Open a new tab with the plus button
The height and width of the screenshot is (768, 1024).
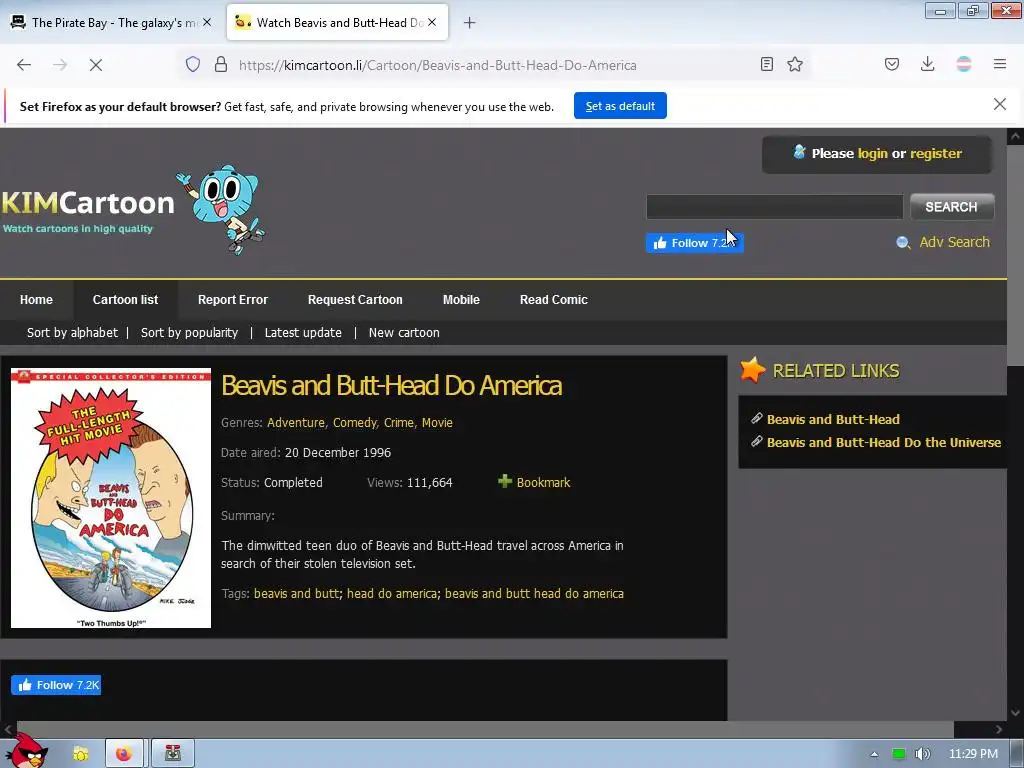point(469,23)
